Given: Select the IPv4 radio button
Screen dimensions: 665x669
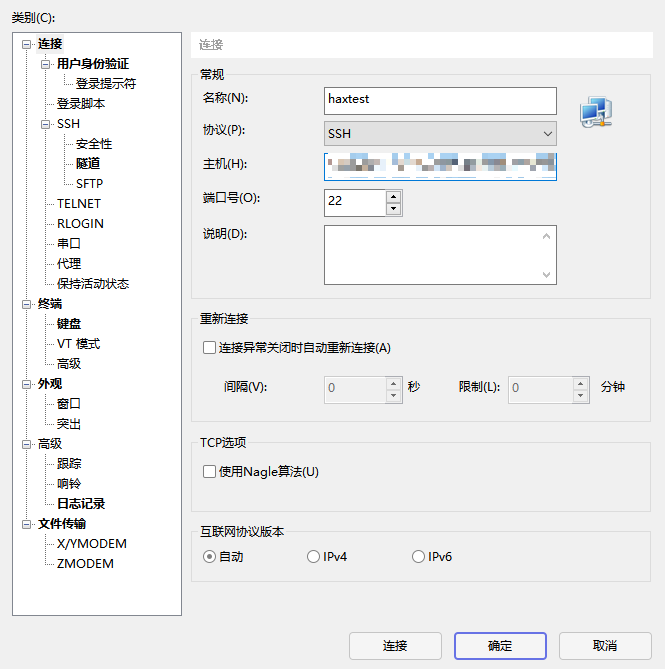Looking at the screenshot, I should [313, 556].
